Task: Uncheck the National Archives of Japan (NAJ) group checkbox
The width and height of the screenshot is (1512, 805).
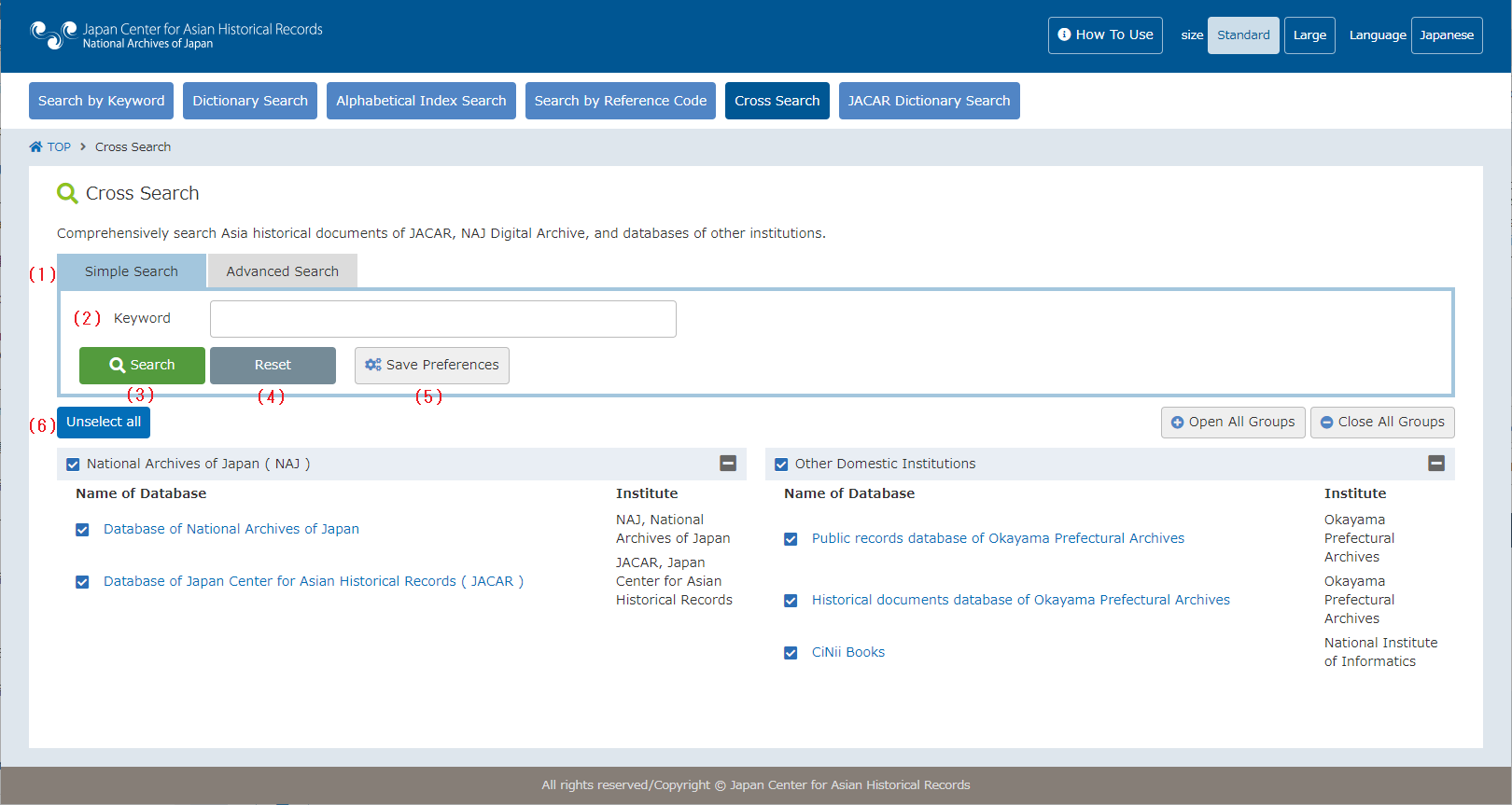Action: coord(73,465)
